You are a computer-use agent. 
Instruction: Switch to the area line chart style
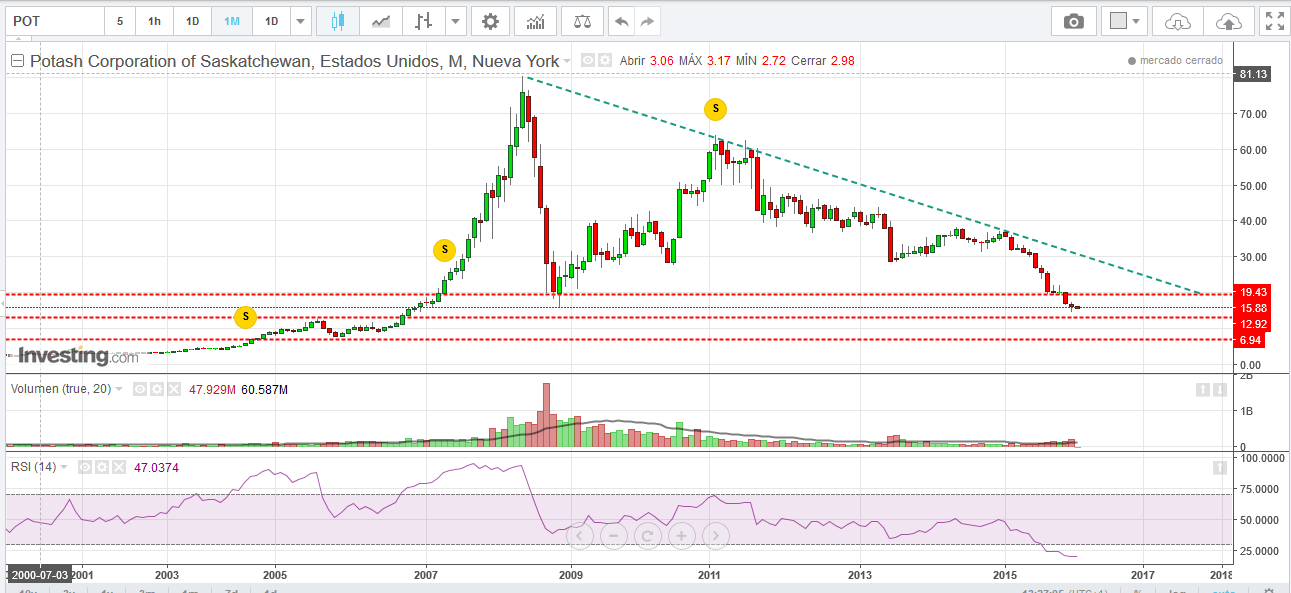(x=381, y=21)
